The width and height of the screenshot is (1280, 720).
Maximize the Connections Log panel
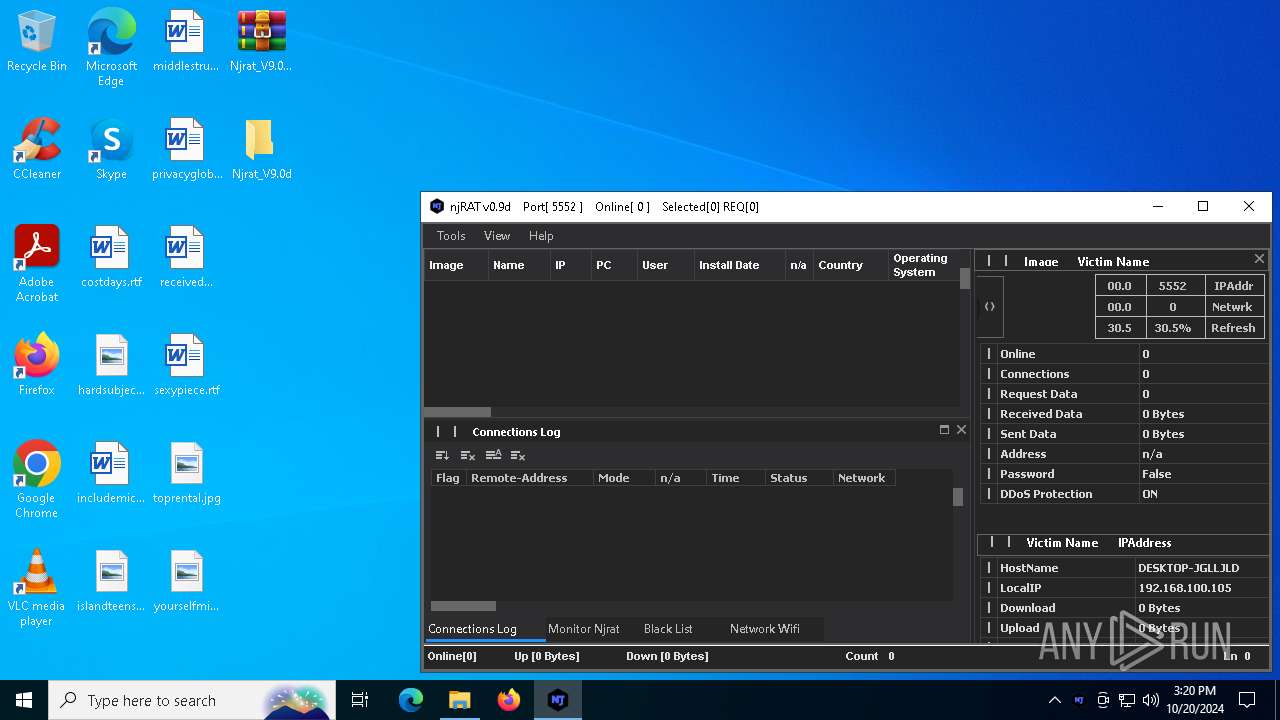coord(944,430)
